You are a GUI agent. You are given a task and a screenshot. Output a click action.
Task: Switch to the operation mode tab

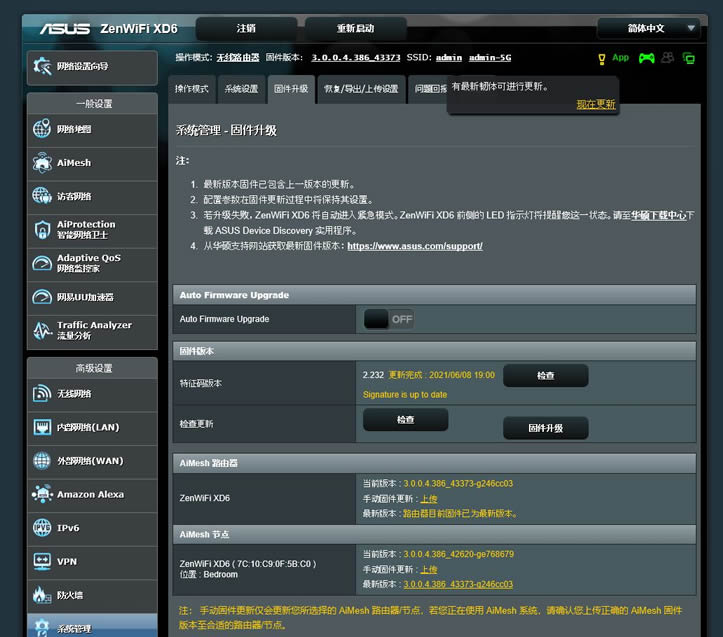click(x=191, y=89)
